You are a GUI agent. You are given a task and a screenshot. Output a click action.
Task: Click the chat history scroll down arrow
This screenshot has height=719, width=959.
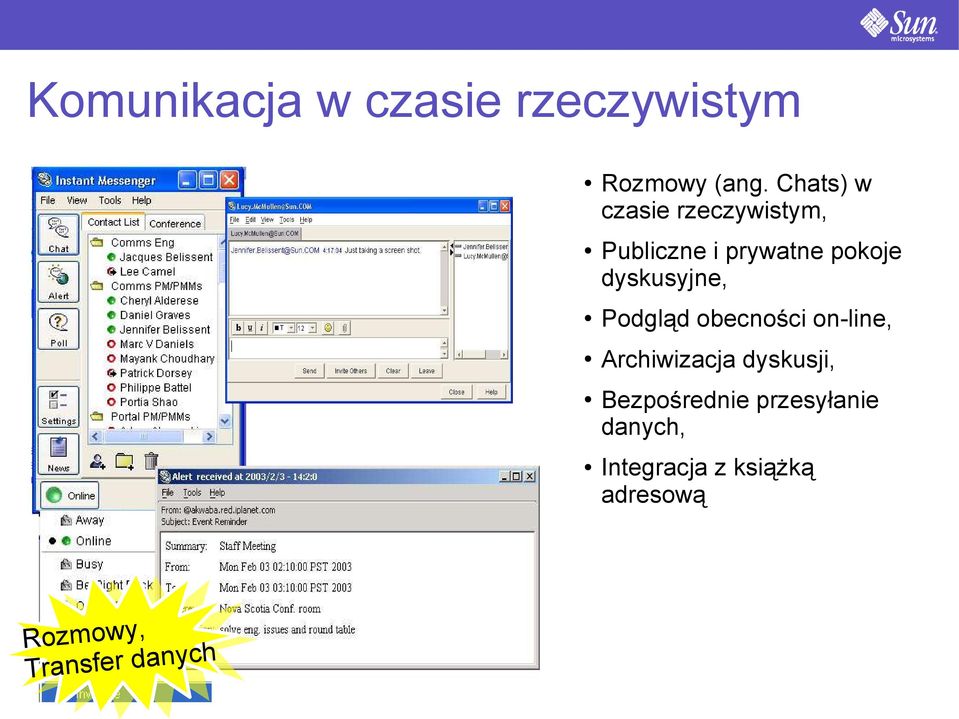pos(445,311)
